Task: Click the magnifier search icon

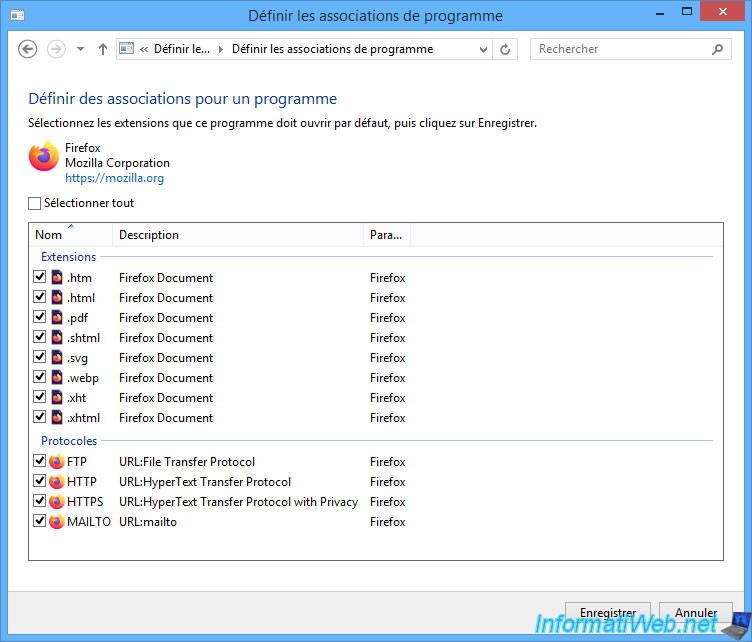Action: 717,49
